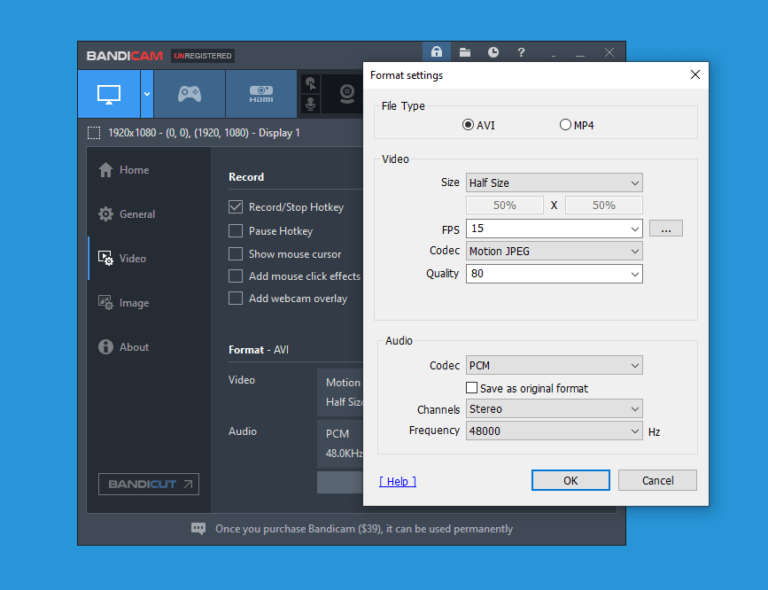Open the output folder icon in the title bar
768x590 pixels.
[x=465, y=52]
